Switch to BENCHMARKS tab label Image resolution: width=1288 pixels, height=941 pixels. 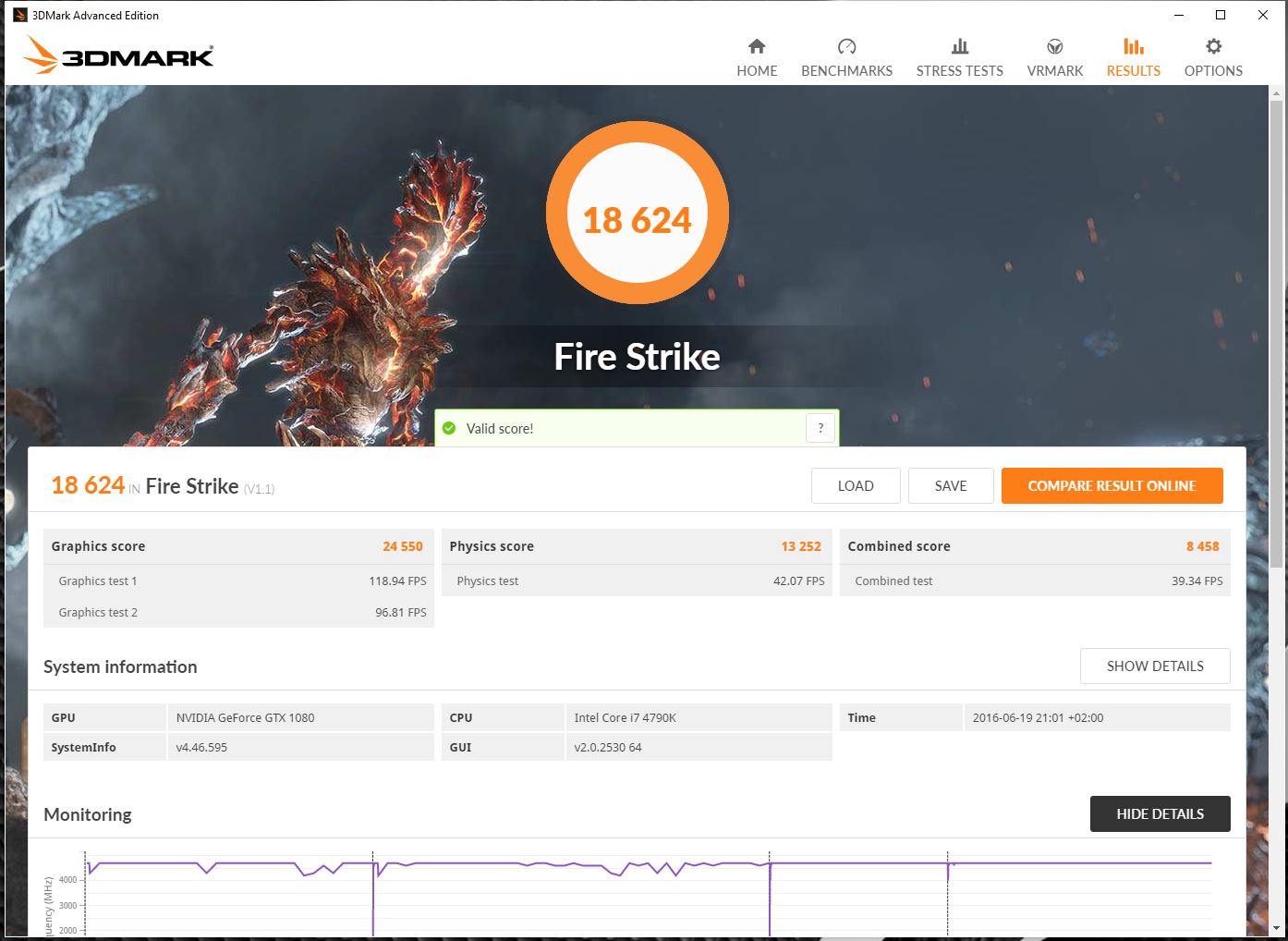(x=846, y=71)
